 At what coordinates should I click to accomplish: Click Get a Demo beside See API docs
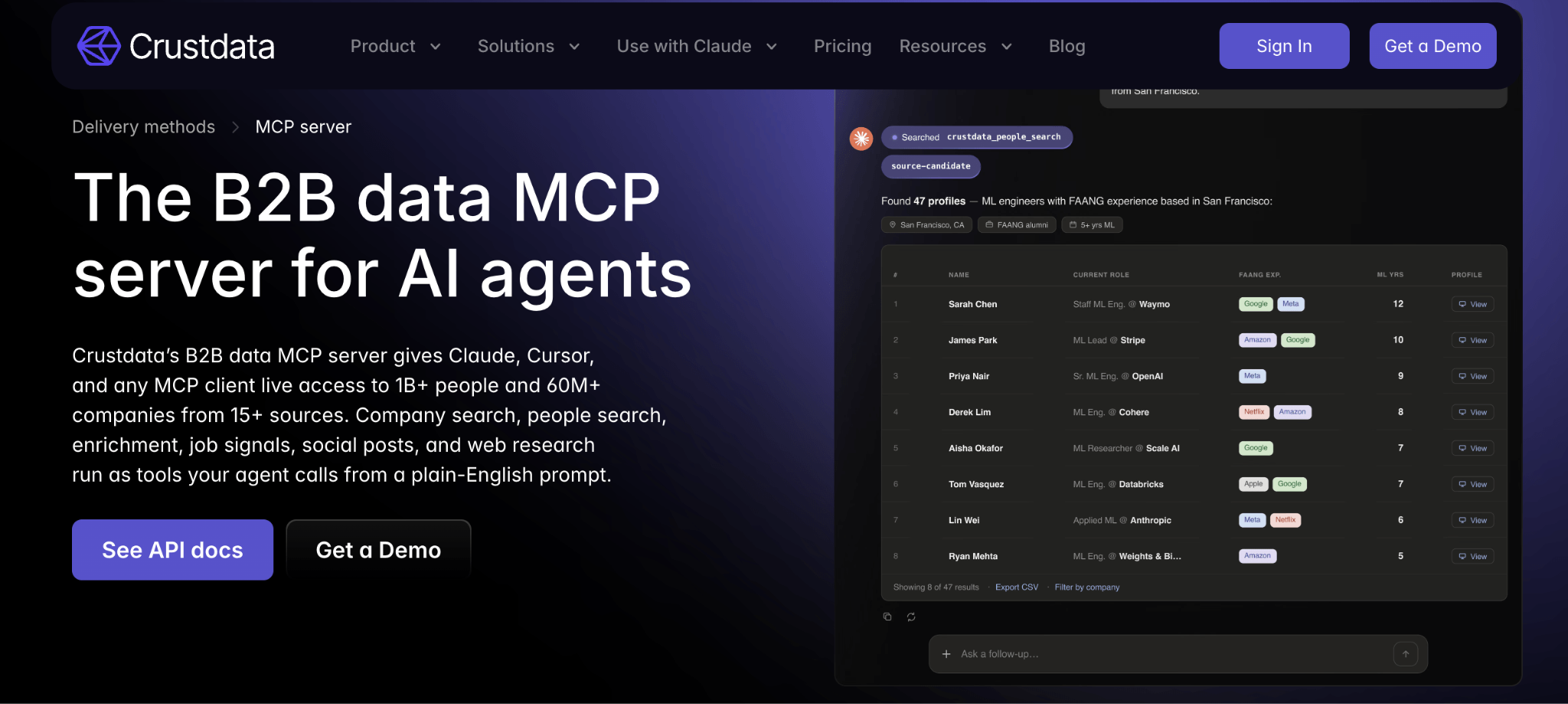click(x=378, y=550)
